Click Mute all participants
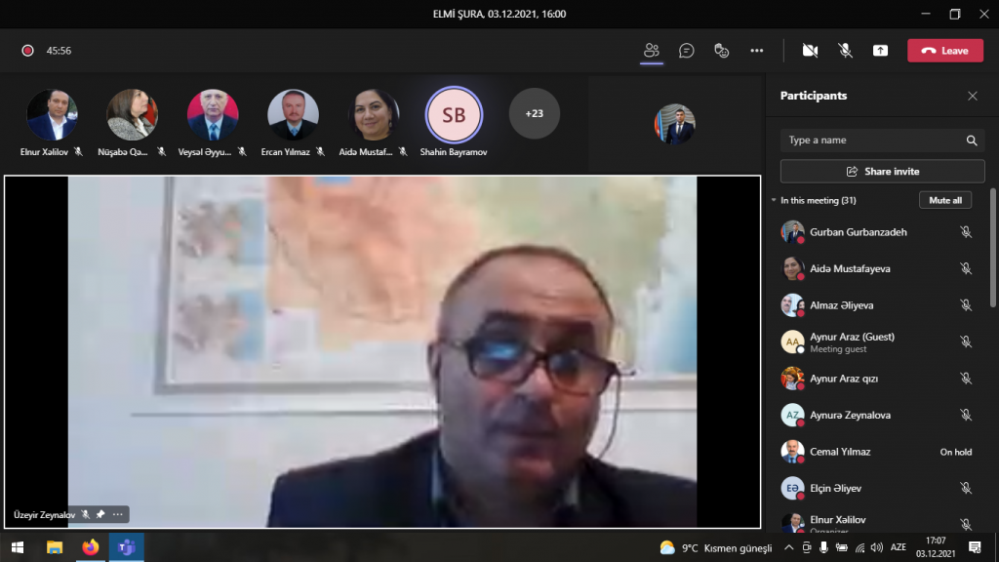1000x562 pixels. tap(945, 200)
